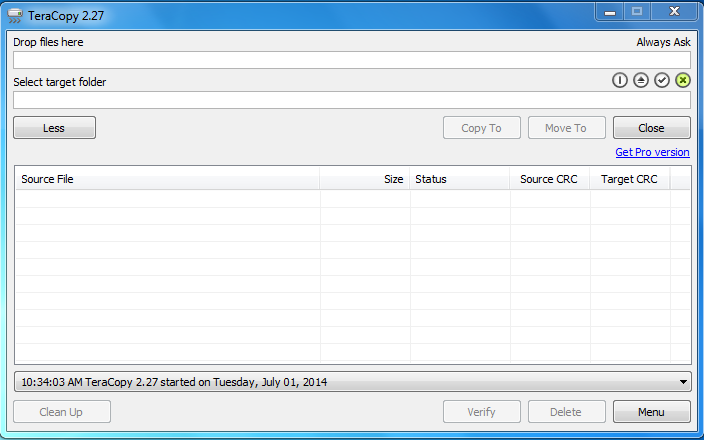This screenshot has width=704, height=441.
Task: Click the checkmark circular icon
Action: pos(662,80)
